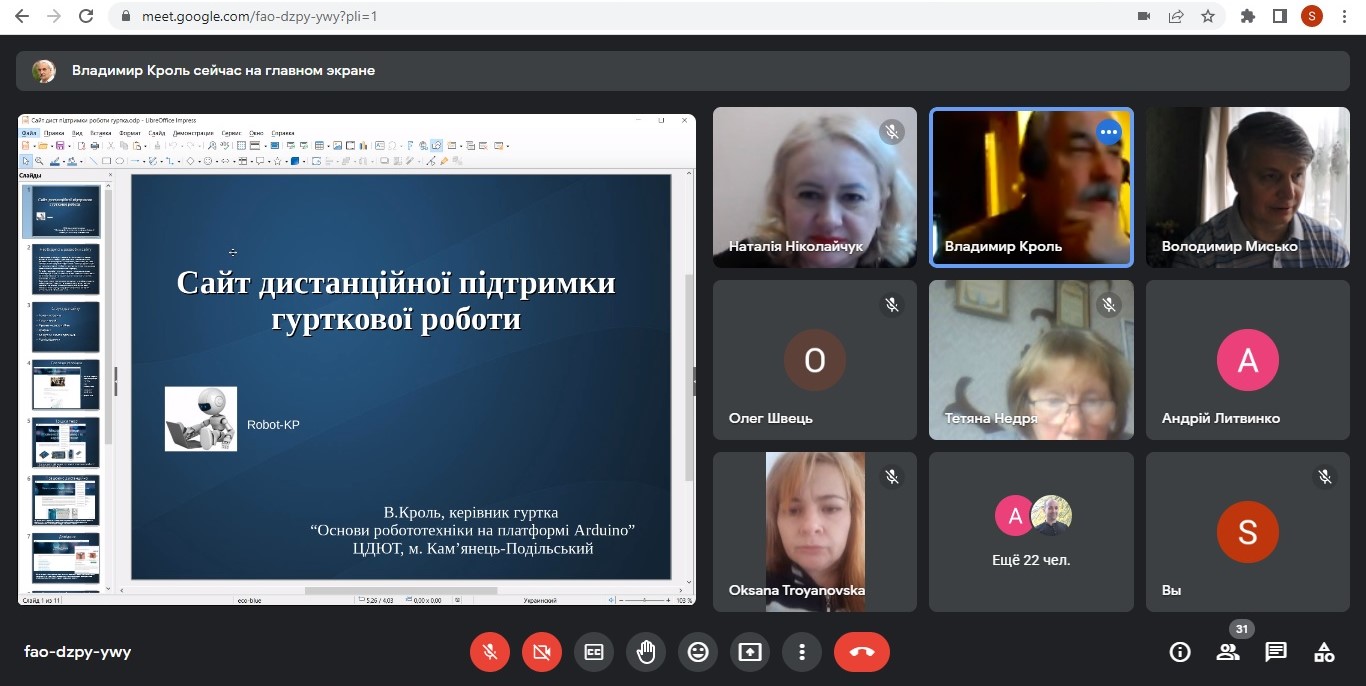Click the muted mic icon on Oksana Troyanovska tile
The height and width of the screenshot is (686, 1366).
coord(892,477)
